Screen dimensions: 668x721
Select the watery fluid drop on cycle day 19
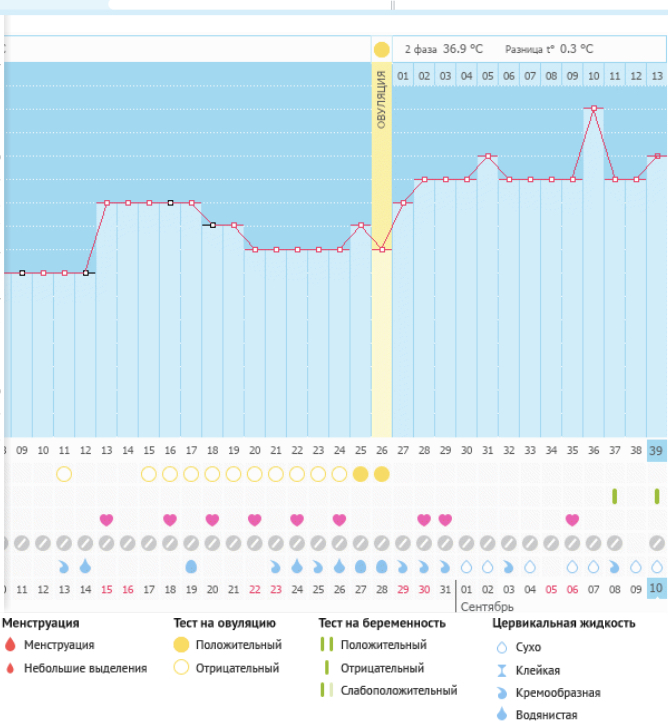coord(191,567)
